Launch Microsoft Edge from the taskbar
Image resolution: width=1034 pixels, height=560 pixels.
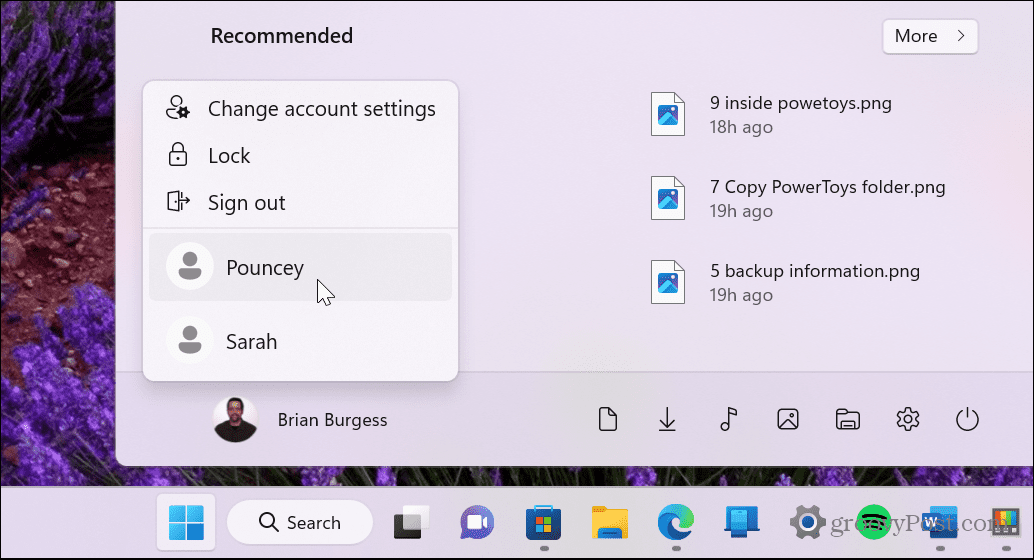pos(675,523)
